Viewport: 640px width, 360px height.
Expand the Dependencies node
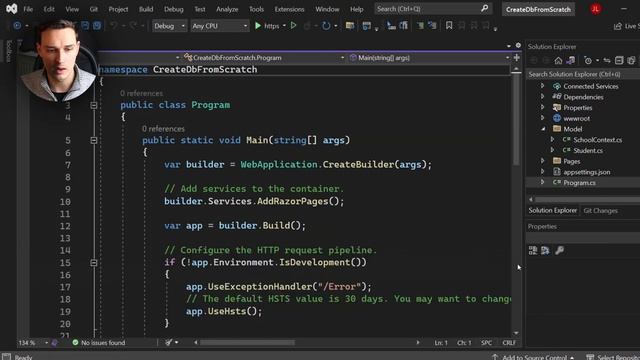[542, 97]
